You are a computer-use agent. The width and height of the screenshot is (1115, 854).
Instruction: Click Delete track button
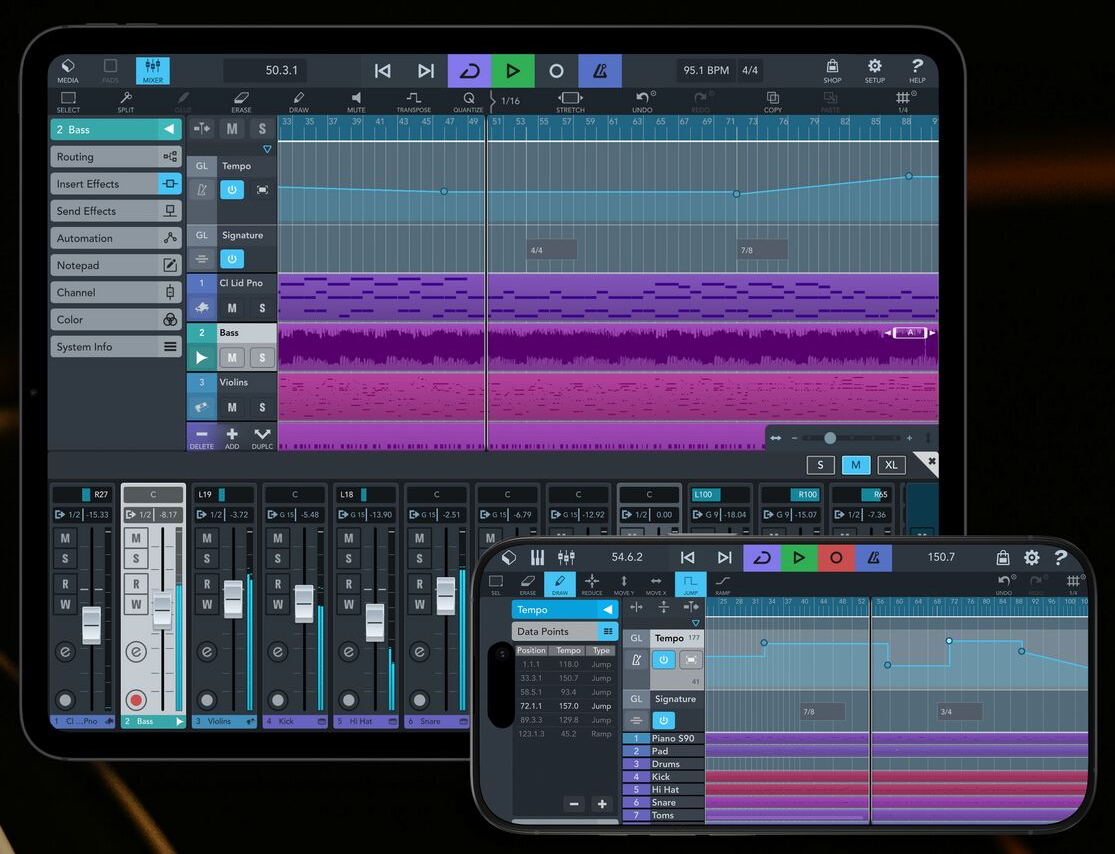(x=201, y=437)
